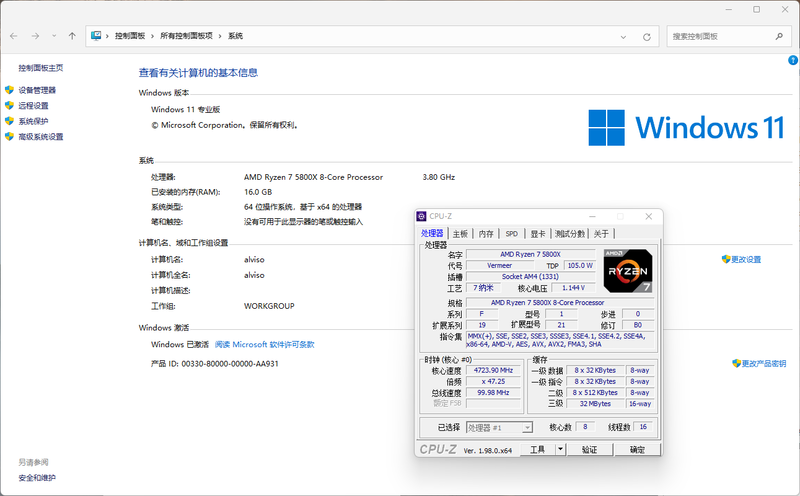Open the 測試分數 tab in CPU-Z
Viewport: 800px width, 496px height.
pos(570,234)
